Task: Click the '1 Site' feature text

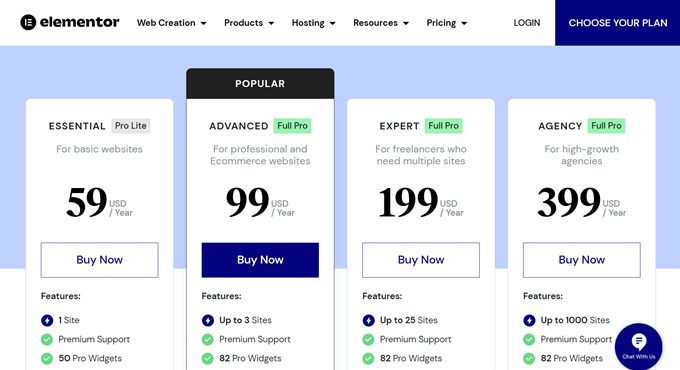Action: (x=69, y=321)
